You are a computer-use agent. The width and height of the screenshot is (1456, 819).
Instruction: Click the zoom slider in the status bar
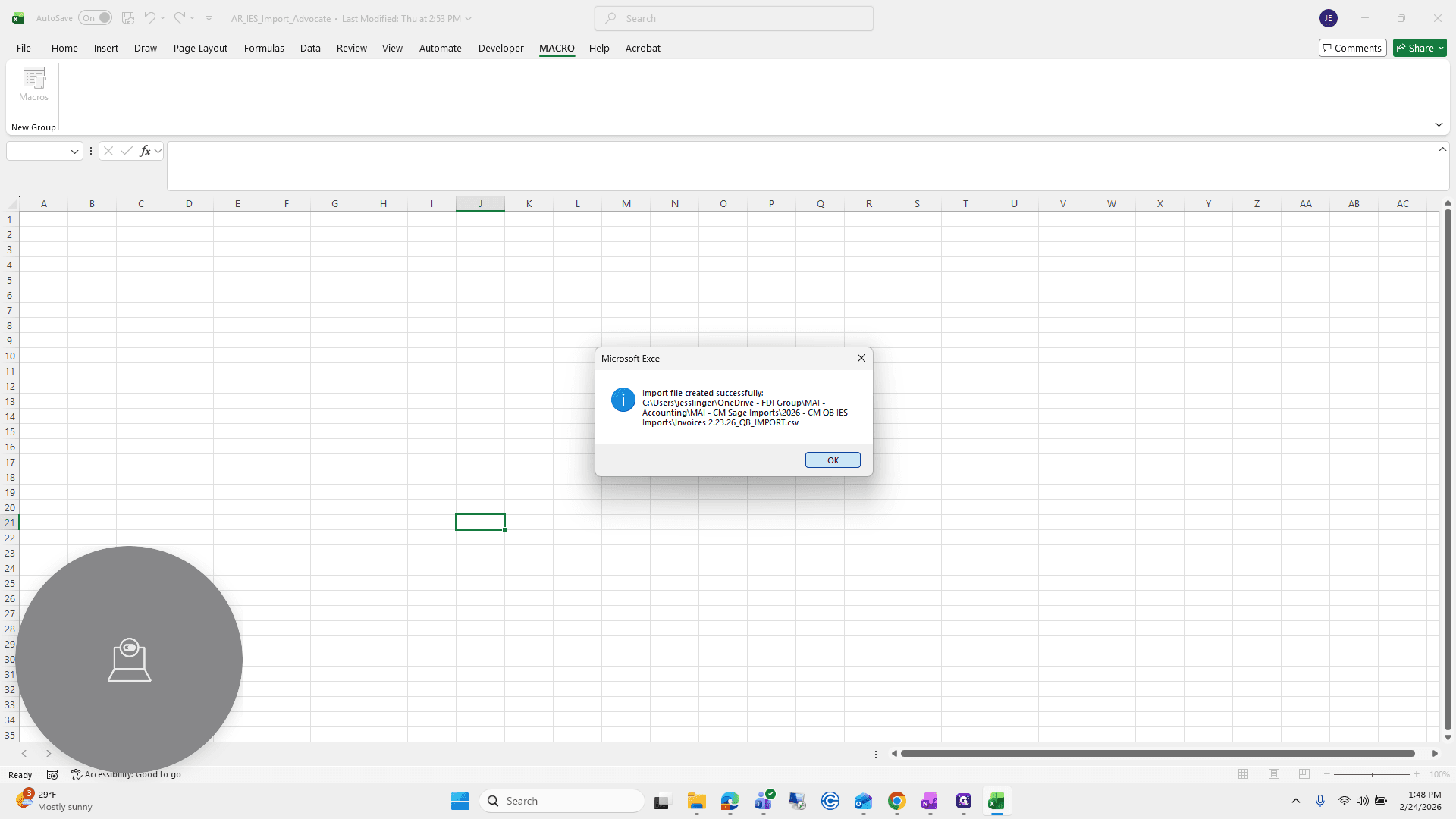[1372, 774]
